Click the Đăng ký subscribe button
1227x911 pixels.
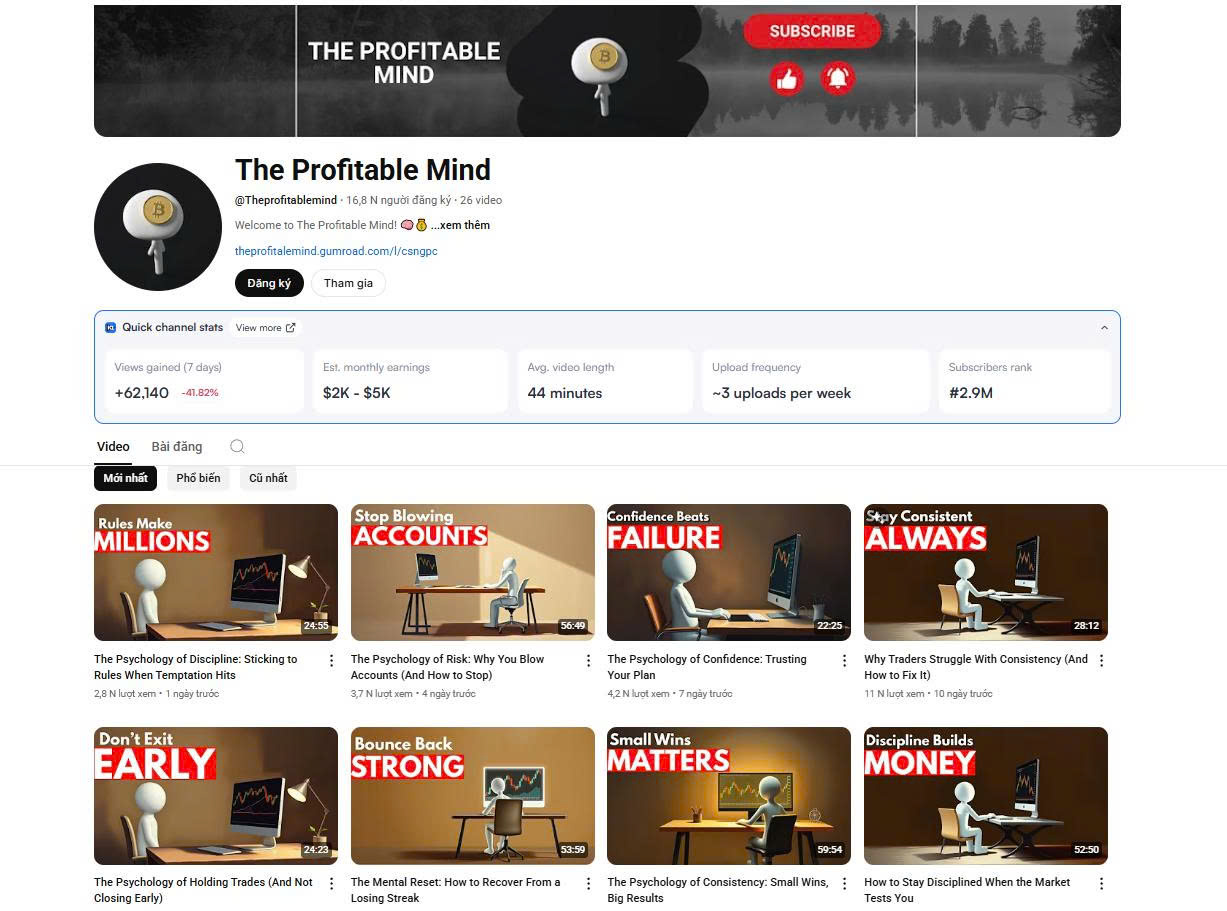click(x=269, y=283)
